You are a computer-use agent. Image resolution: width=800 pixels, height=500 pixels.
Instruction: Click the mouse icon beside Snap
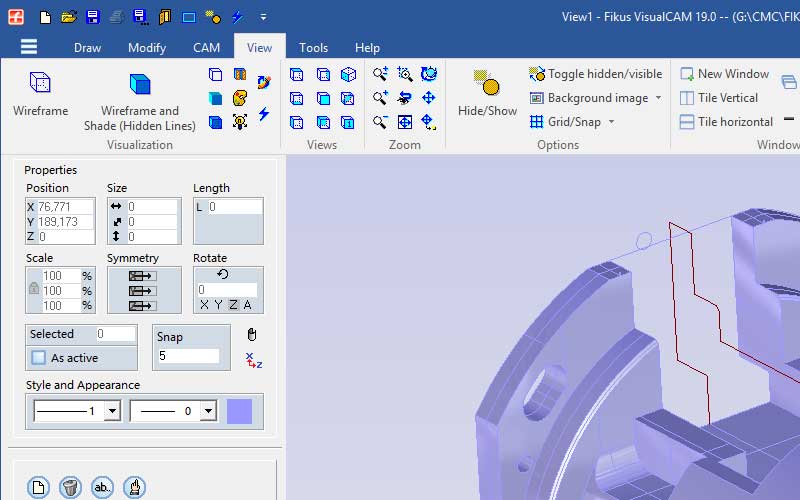(x=252, y=335)
